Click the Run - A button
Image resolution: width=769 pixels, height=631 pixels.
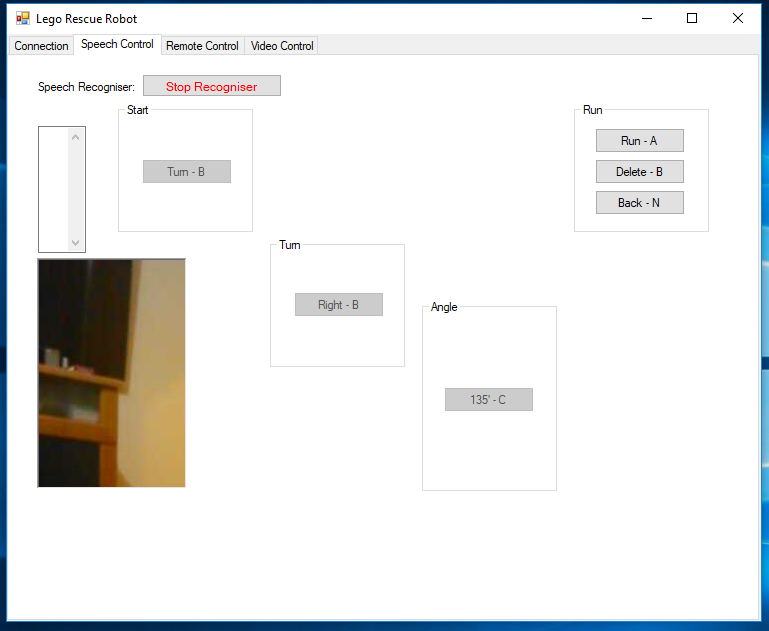pos(639,141)
